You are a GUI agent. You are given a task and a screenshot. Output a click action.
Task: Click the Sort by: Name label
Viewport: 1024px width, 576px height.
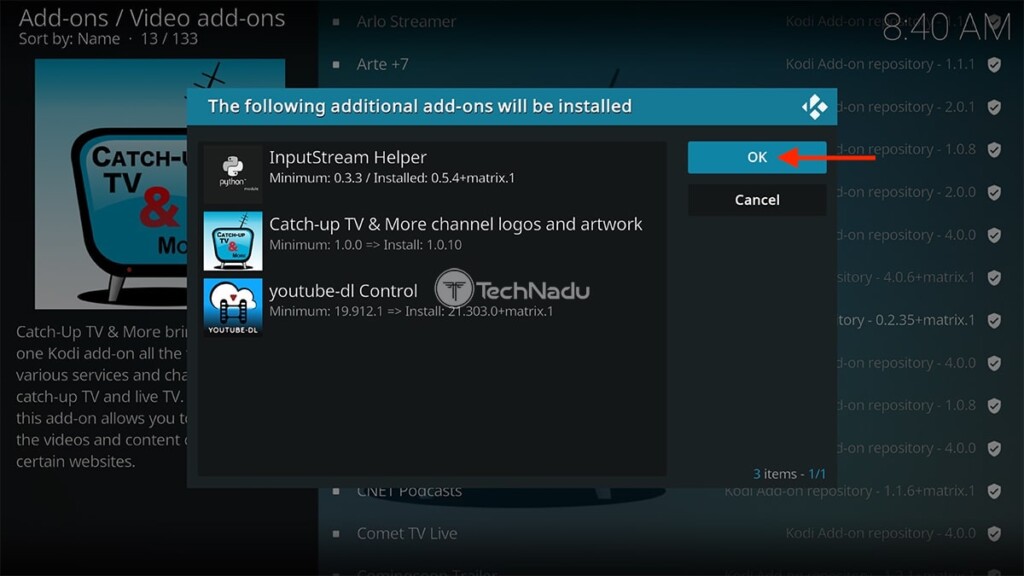coord(69,39)
